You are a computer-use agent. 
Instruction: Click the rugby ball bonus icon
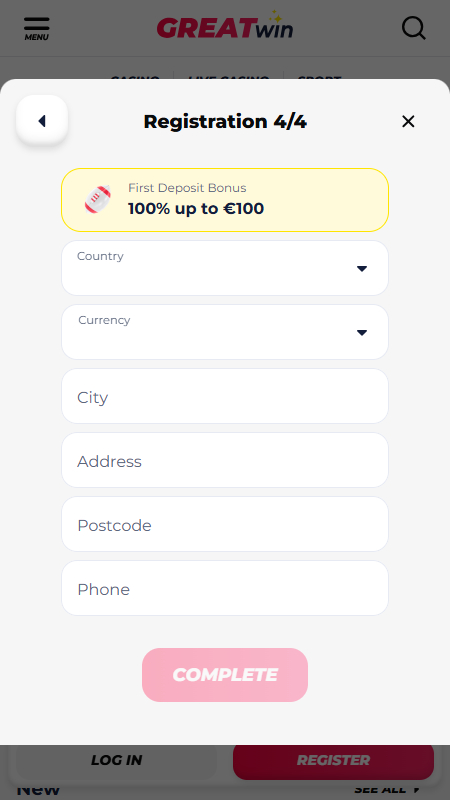[97, 199]
